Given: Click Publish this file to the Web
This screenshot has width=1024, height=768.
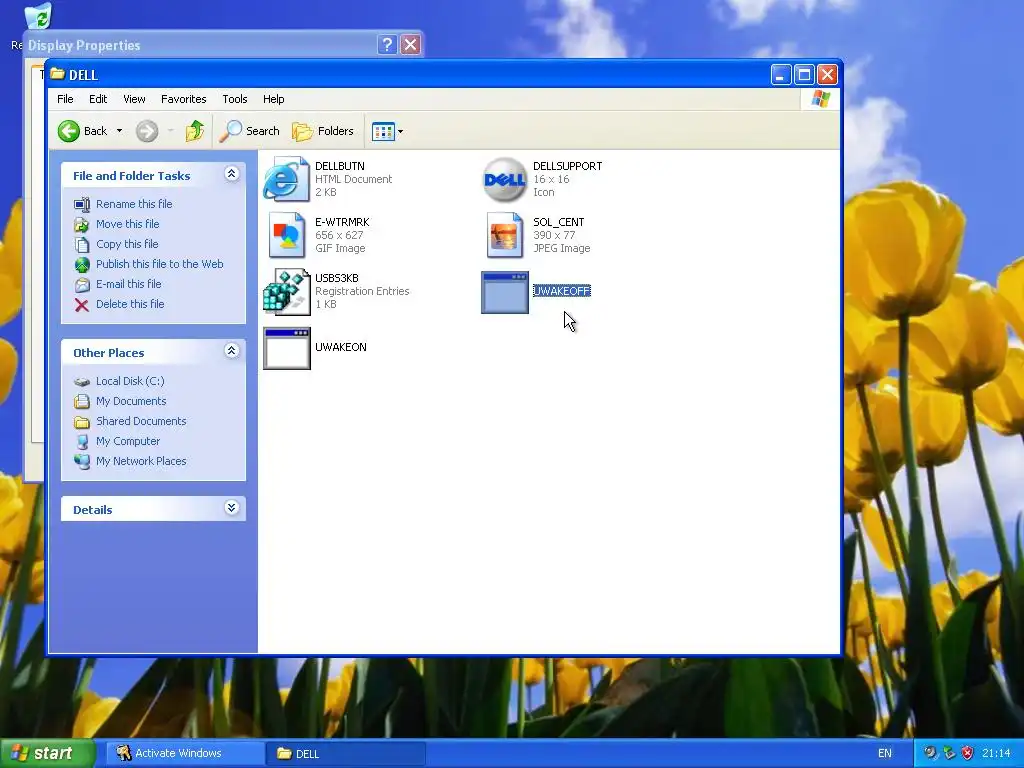Looking at the screenshot, I should coord(159,264).
